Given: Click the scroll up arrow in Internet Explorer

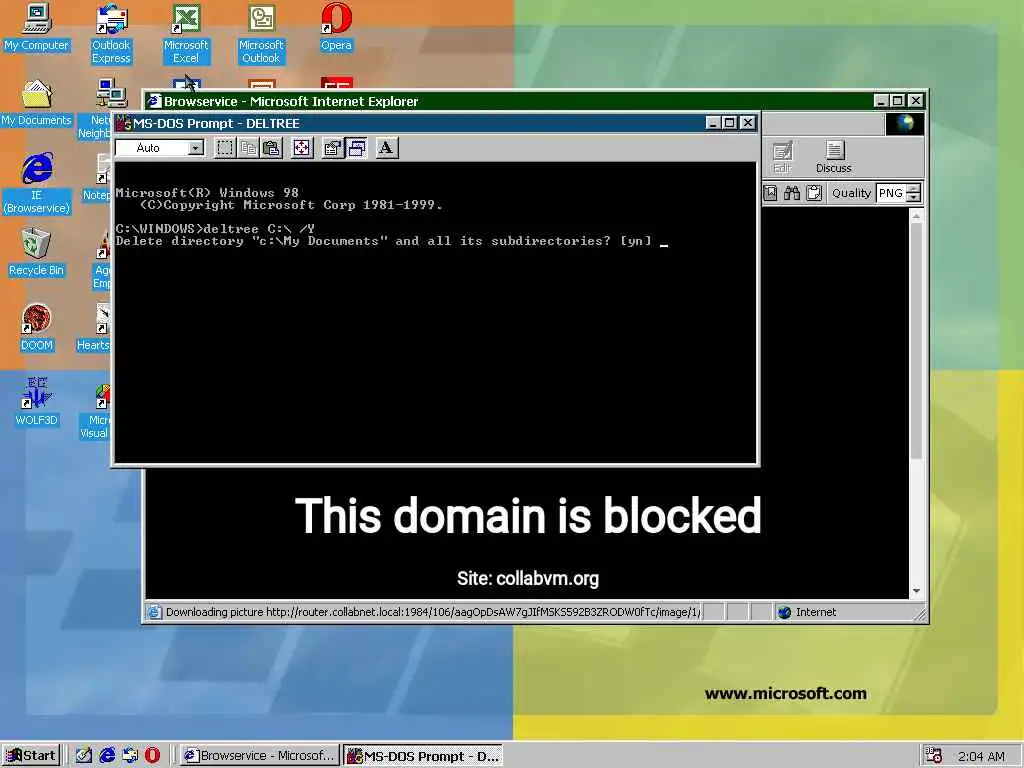Looking at the screenshot, I should pos(916,216).
